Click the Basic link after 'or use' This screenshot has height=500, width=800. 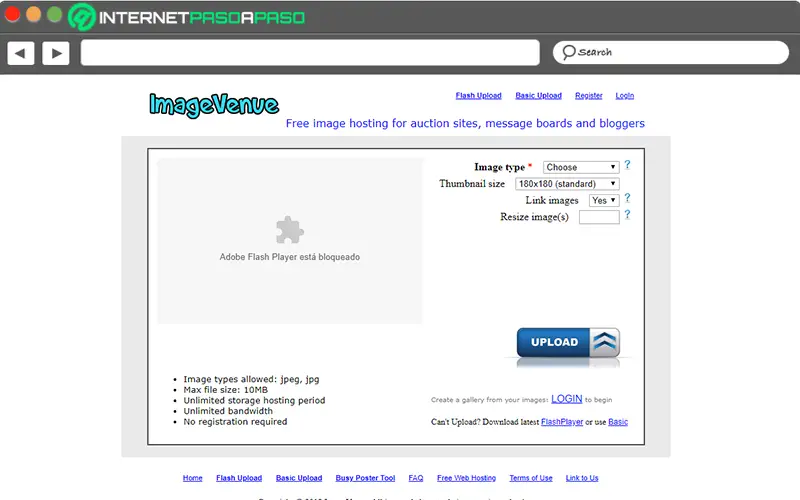[x=618, y=422]
